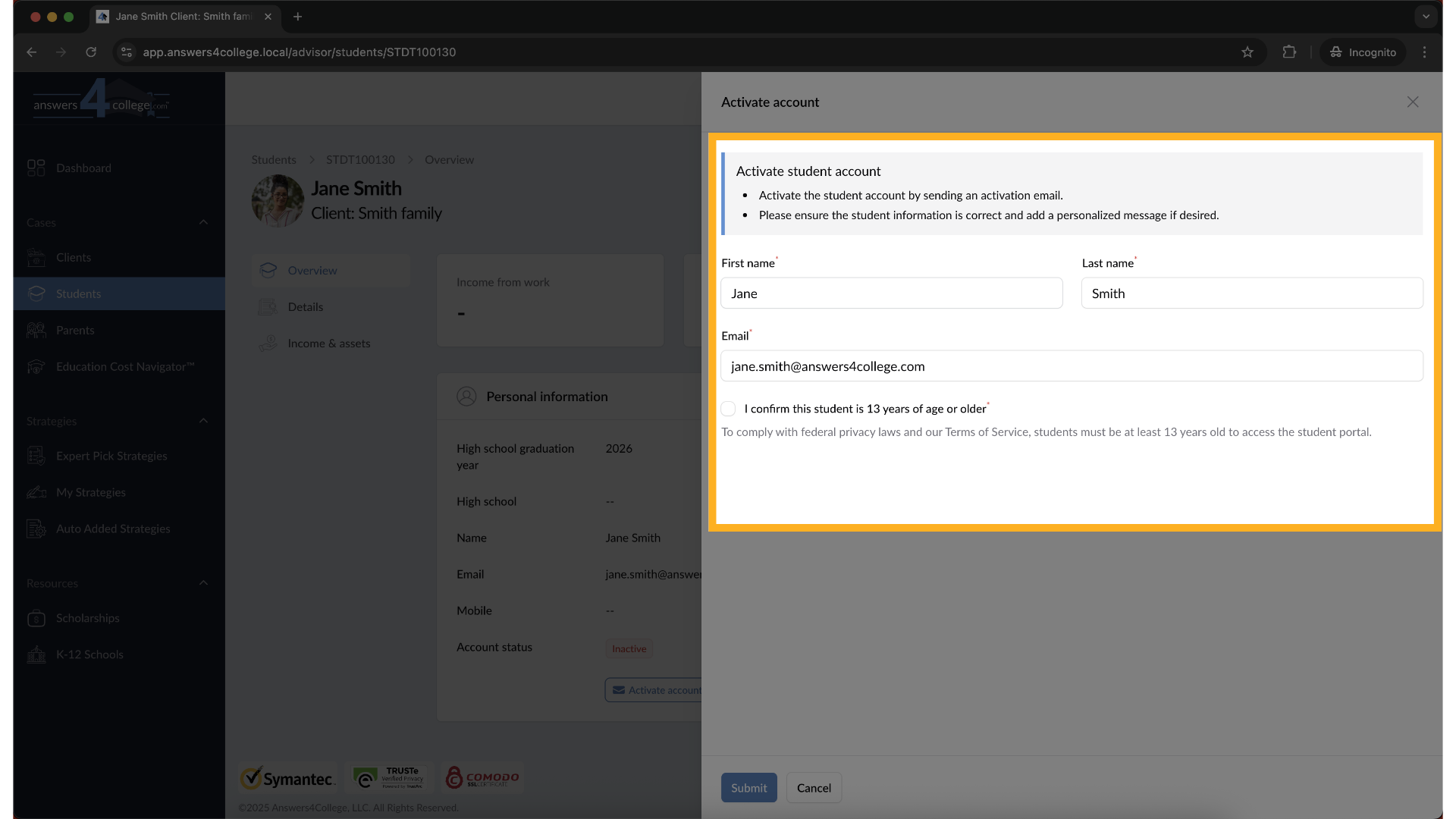Screen dimensions: 1456x819
Task: Click into the Email input field
Action: pos(1071,366)
